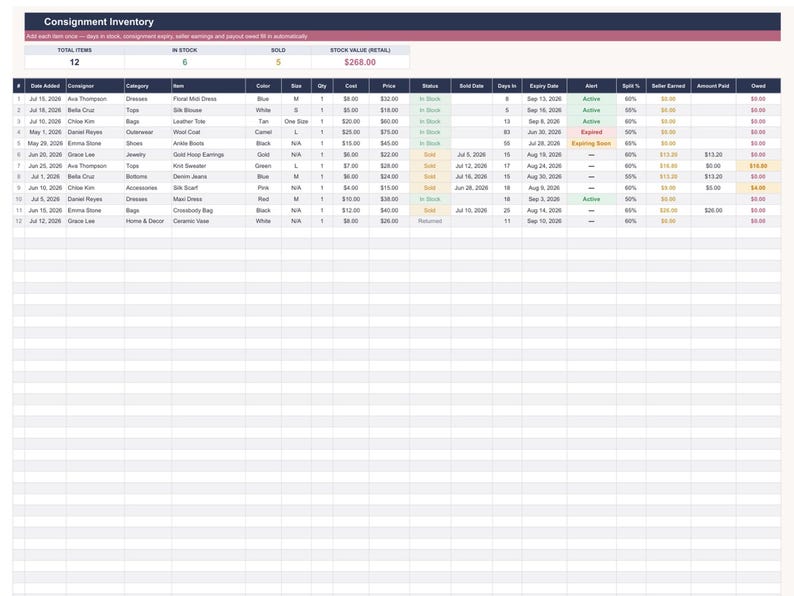Screen dimensions: 794x596
Task: Select the 'Aug 19, 2026' expiry date cell
Action: tap(544, 154)
